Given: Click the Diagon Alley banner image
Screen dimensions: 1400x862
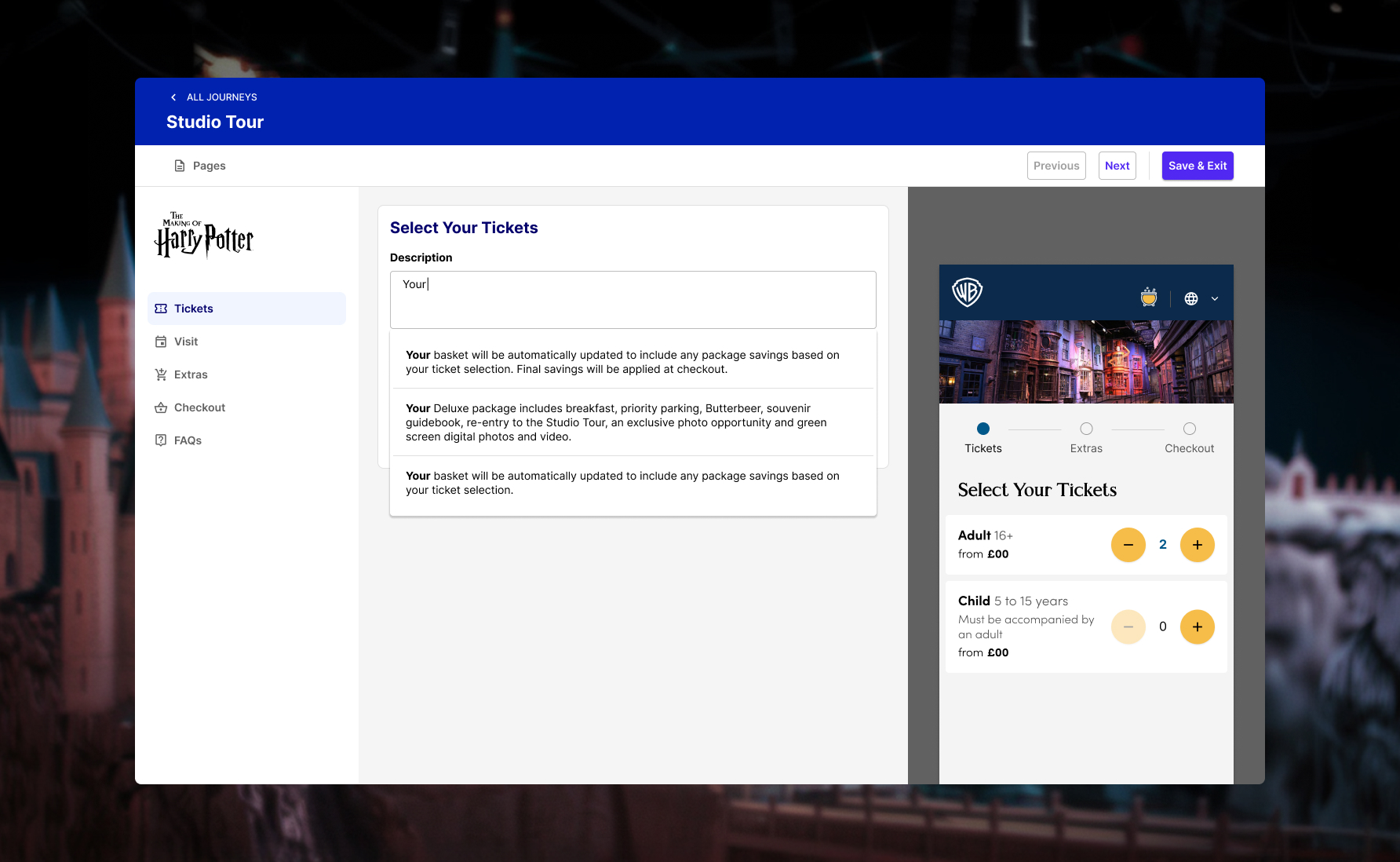Looking at the screenshot, I should tap(1086, 362).
